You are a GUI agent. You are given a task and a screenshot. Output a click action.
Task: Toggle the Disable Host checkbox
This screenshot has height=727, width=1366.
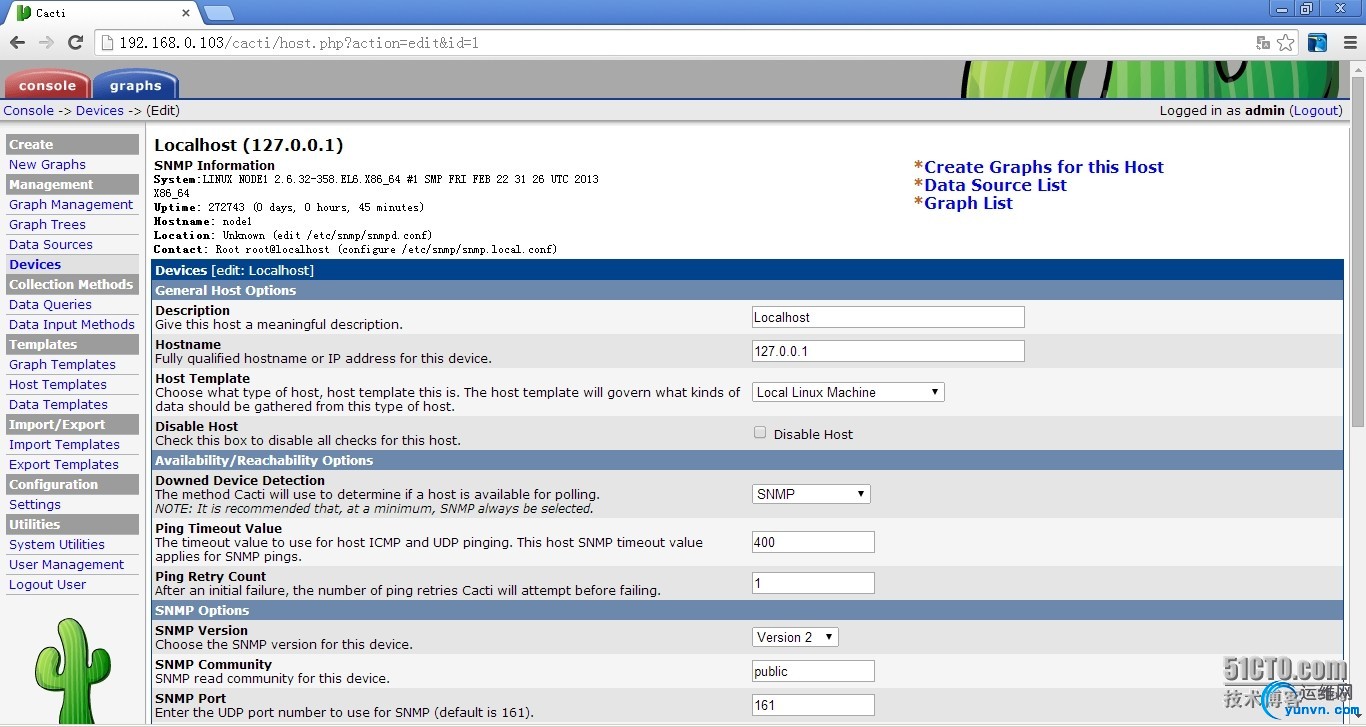760,433
